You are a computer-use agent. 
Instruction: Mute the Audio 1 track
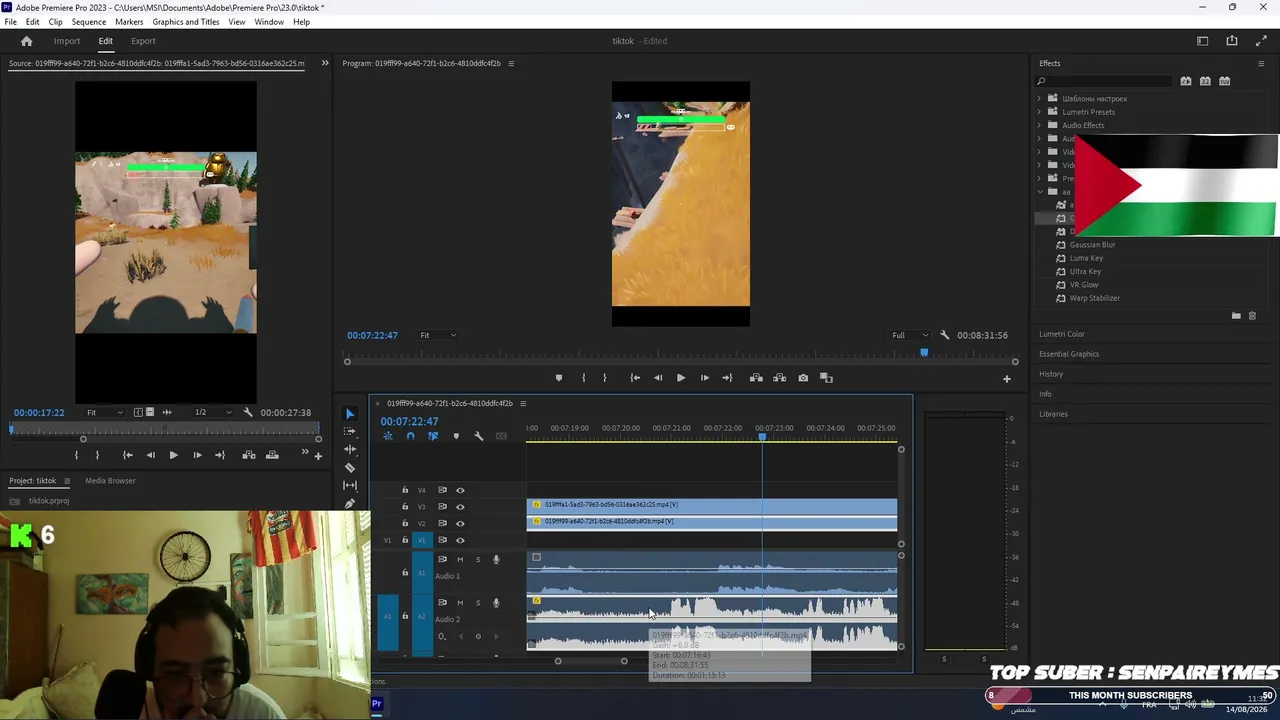460,560
